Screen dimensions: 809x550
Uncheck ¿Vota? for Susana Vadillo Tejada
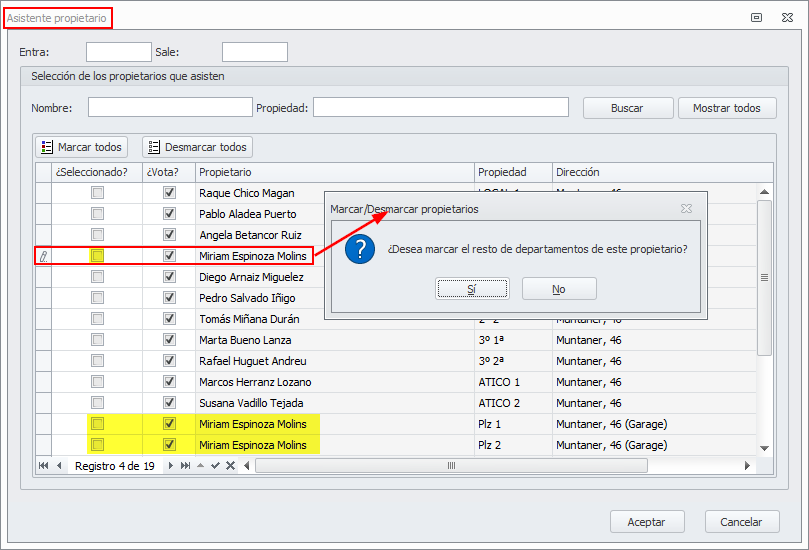(169, 403)
